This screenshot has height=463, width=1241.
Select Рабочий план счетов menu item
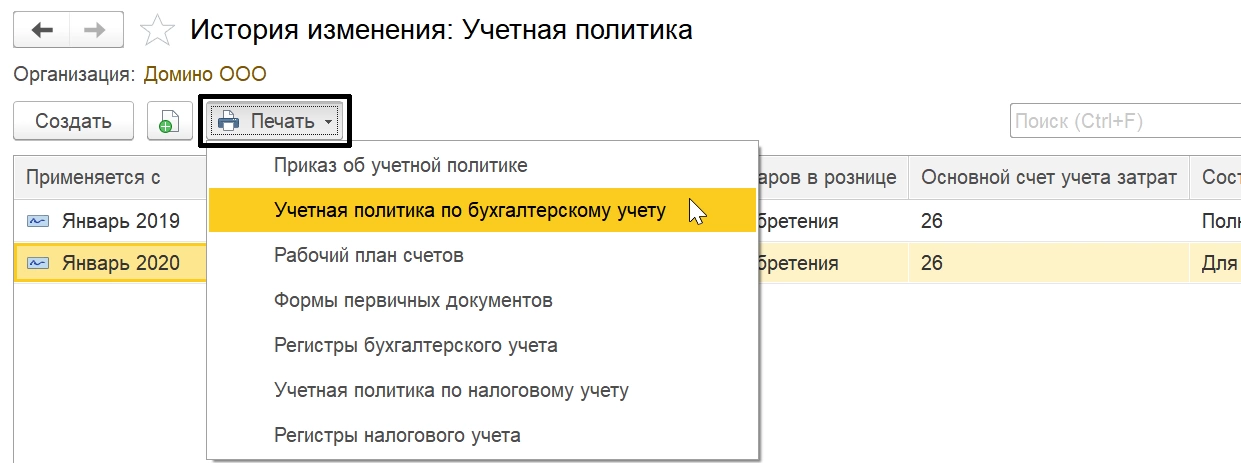[369, 255]
